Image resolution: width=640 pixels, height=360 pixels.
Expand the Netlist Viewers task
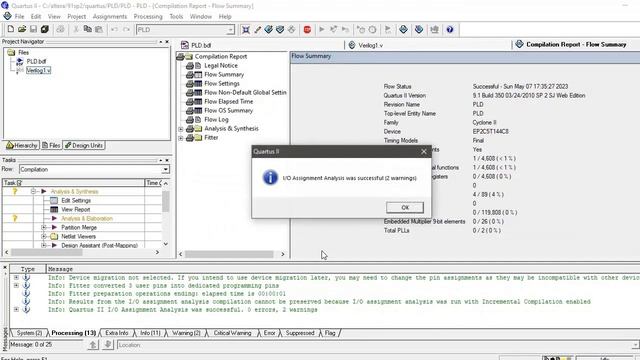[x=44, y=236]
